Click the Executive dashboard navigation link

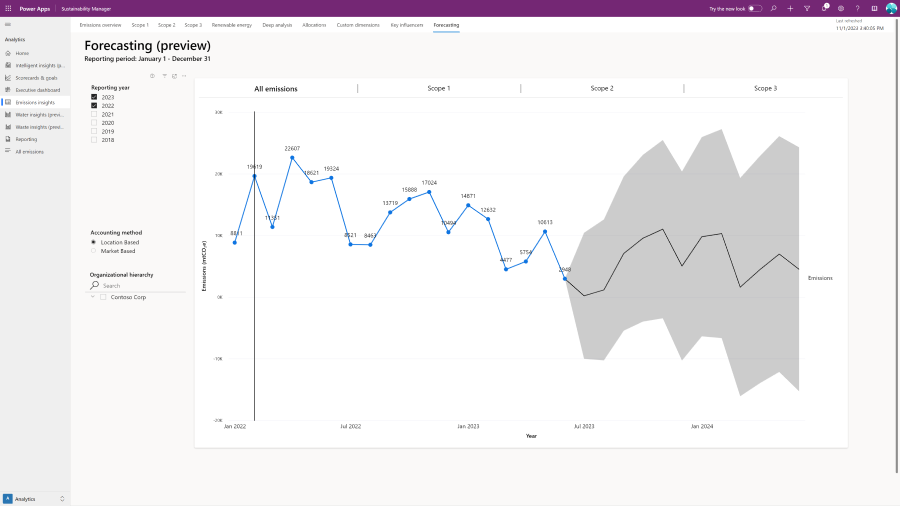click(37, 90)
